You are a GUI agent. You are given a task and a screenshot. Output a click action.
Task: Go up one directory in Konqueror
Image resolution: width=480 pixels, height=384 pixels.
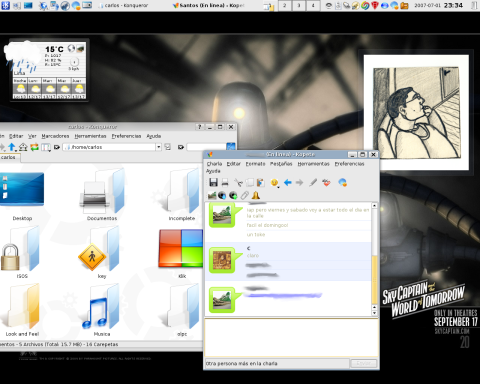[x=12, y=147]
